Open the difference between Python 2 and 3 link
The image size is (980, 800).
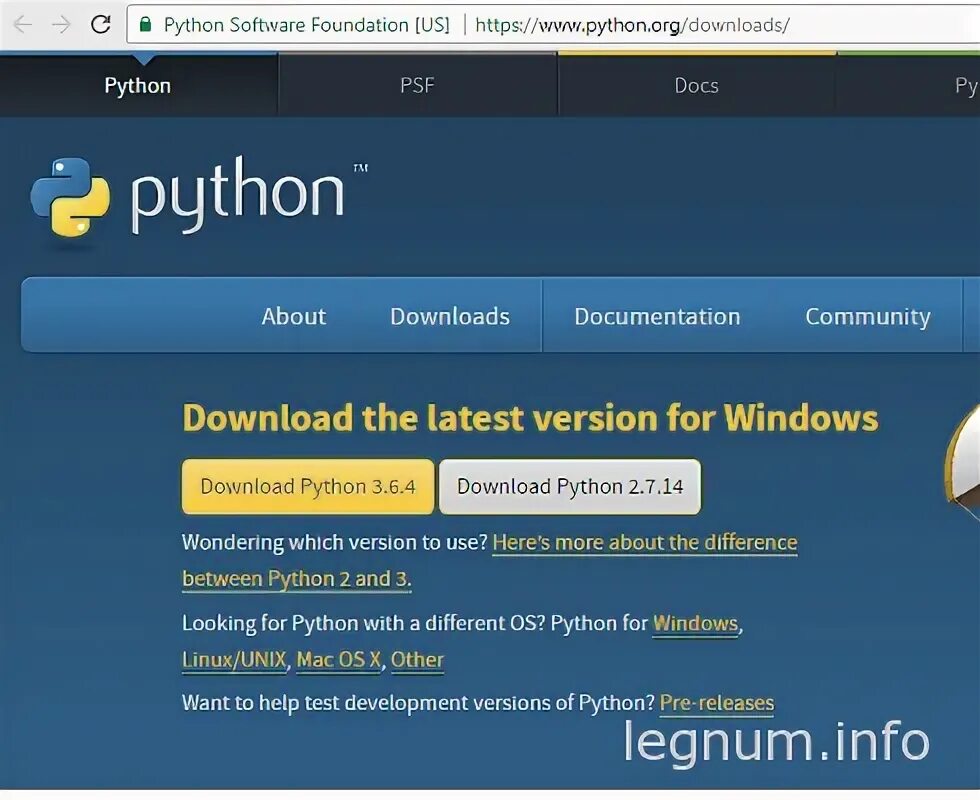pos(489,561)
